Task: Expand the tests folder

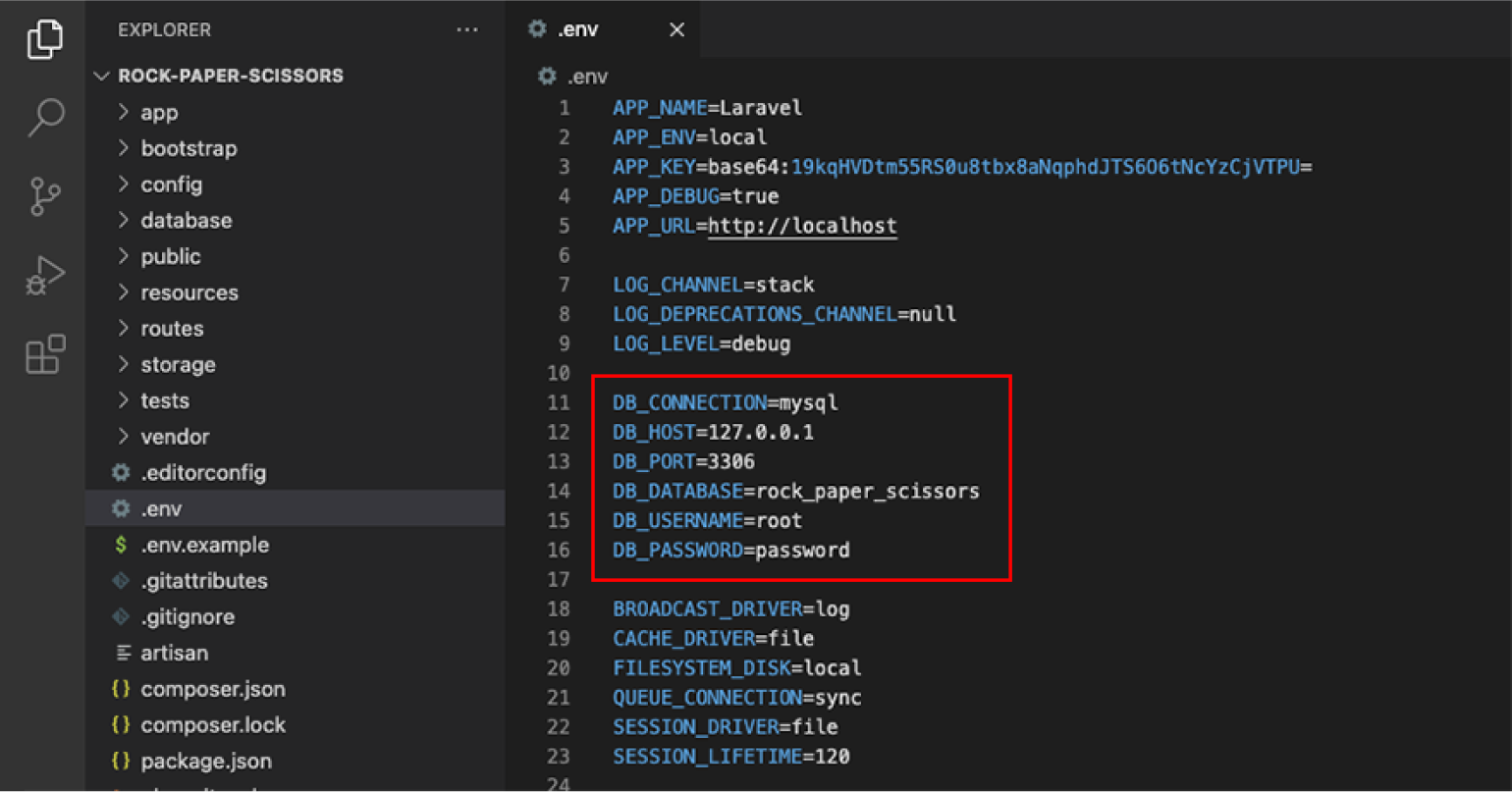Action: click(x=296, y=400)
